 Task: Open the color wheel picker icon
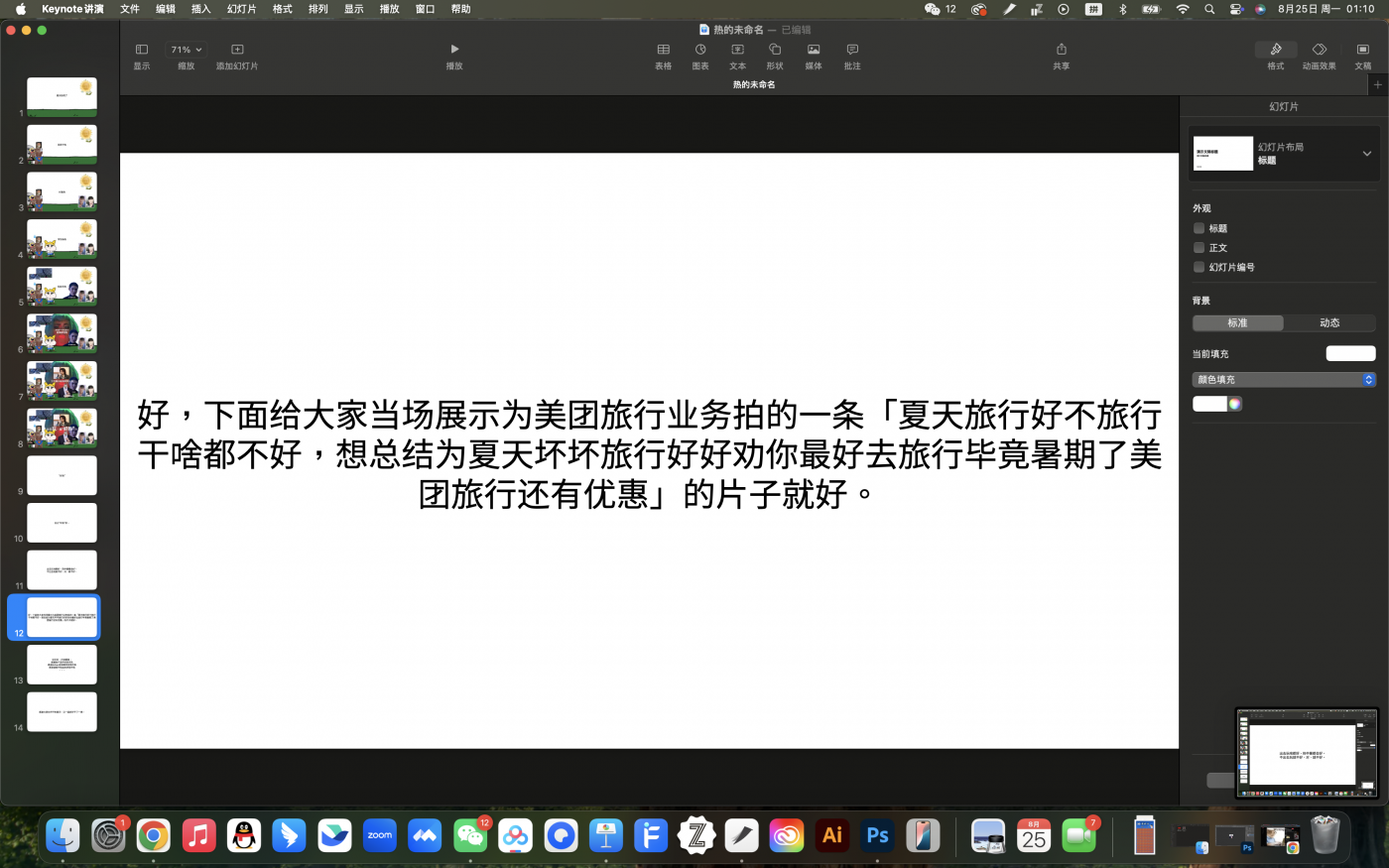(x=1234, y=404)
